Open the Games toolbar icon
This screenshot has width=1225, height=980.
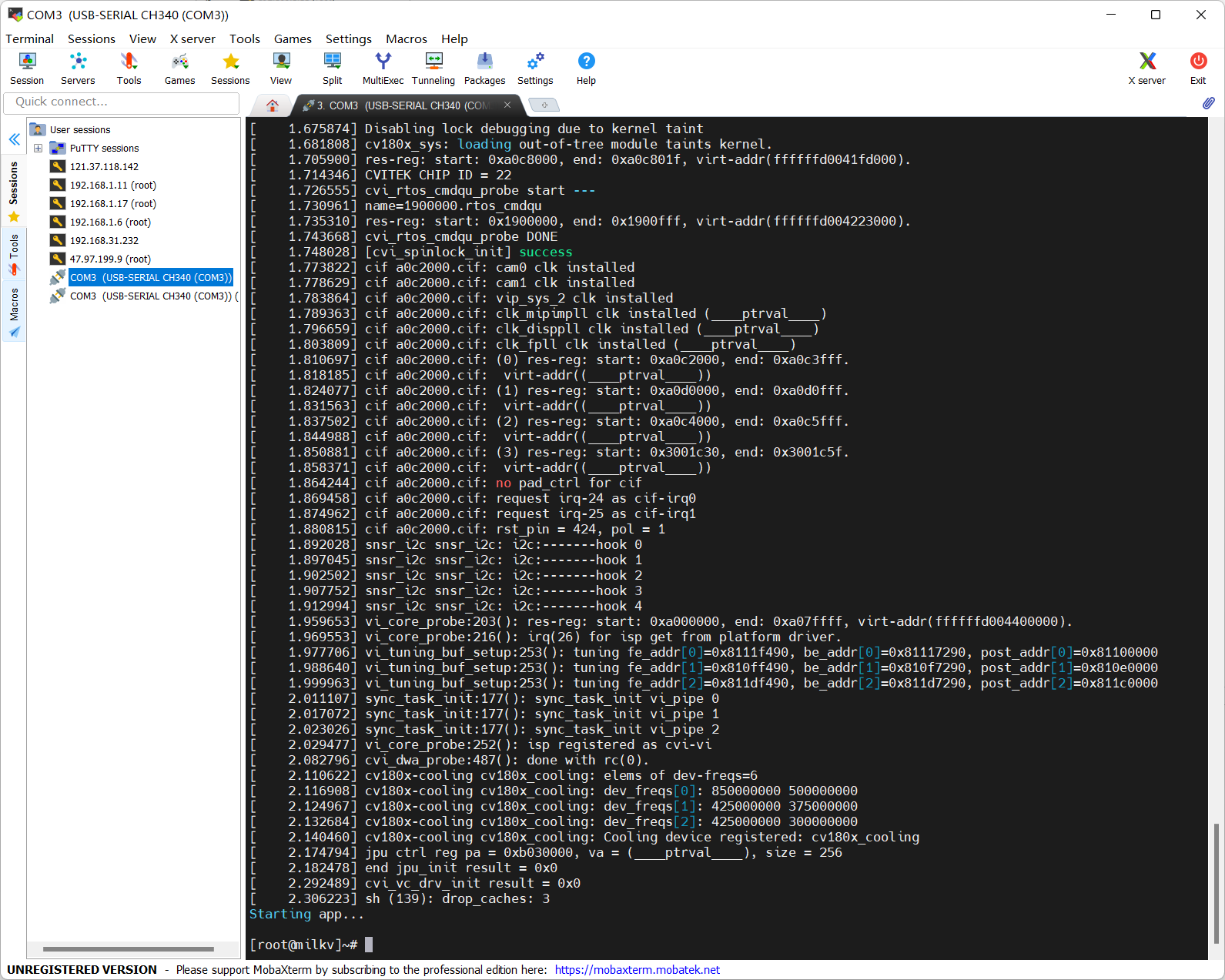[179, 68]
